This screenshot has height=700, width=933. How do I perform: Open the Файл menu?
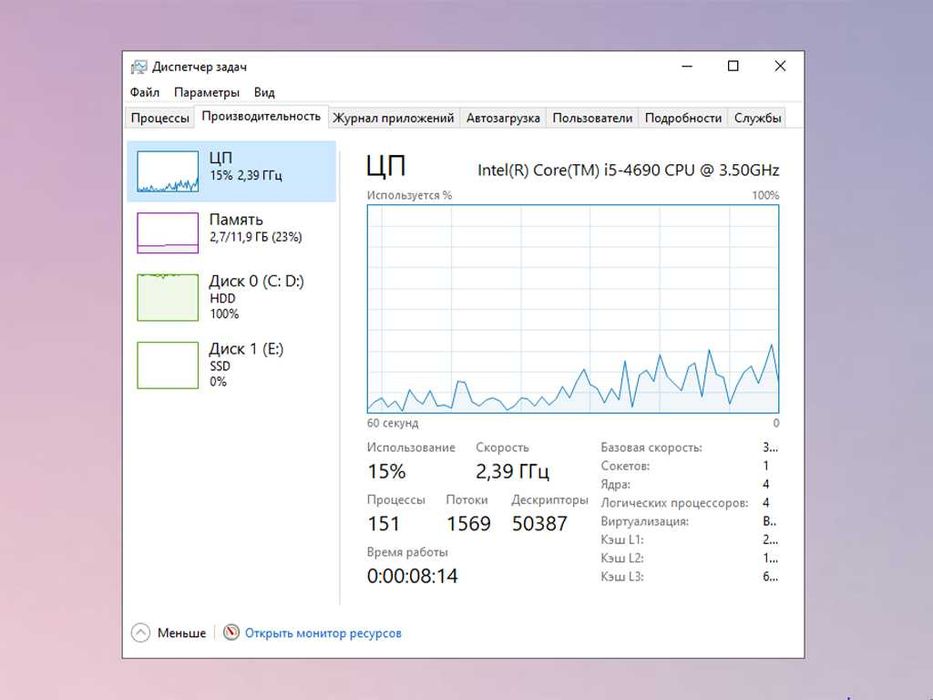[x=145, y=92]
